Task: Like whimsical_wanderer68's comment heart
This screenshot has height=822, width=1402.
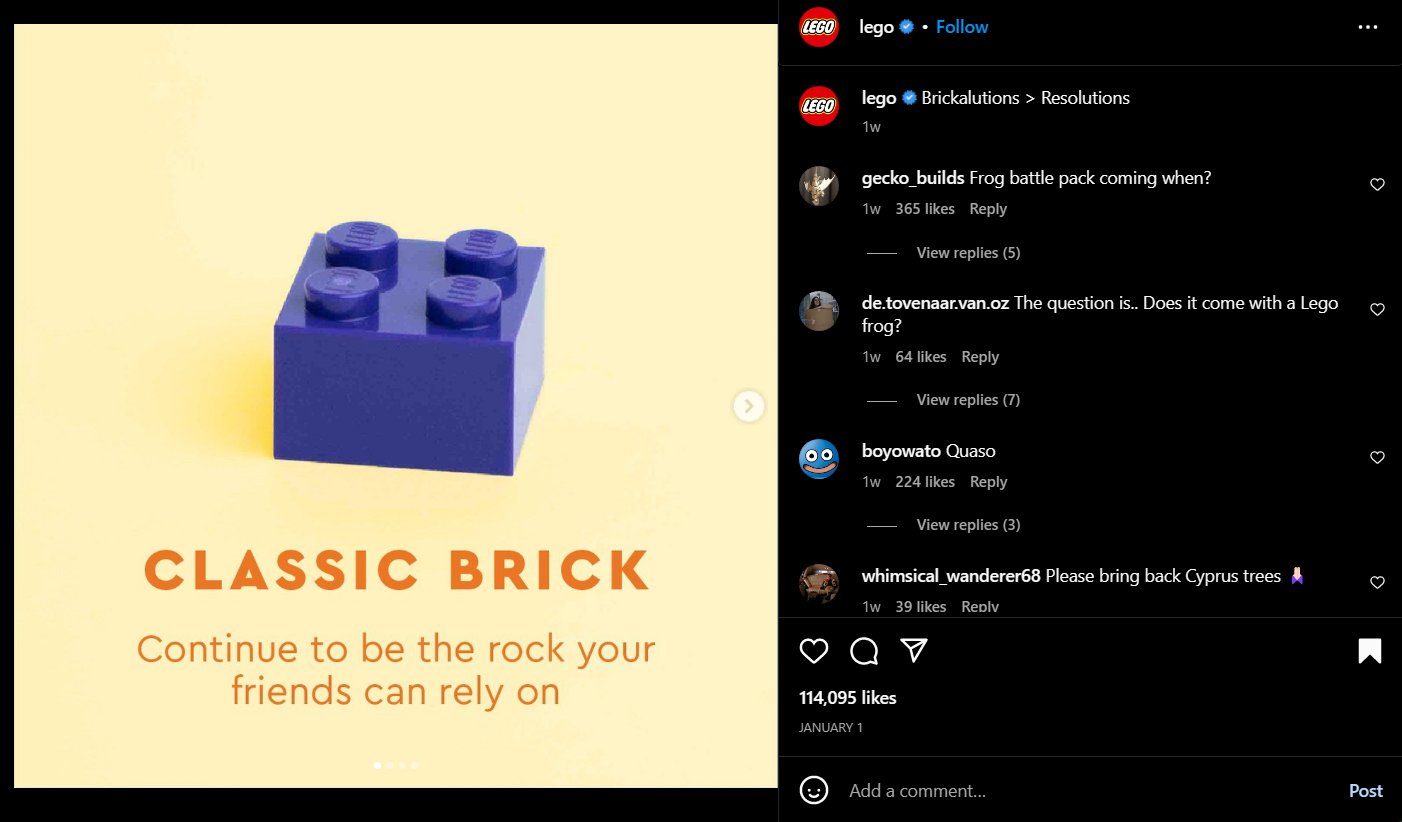Action: coord(1377,583)
